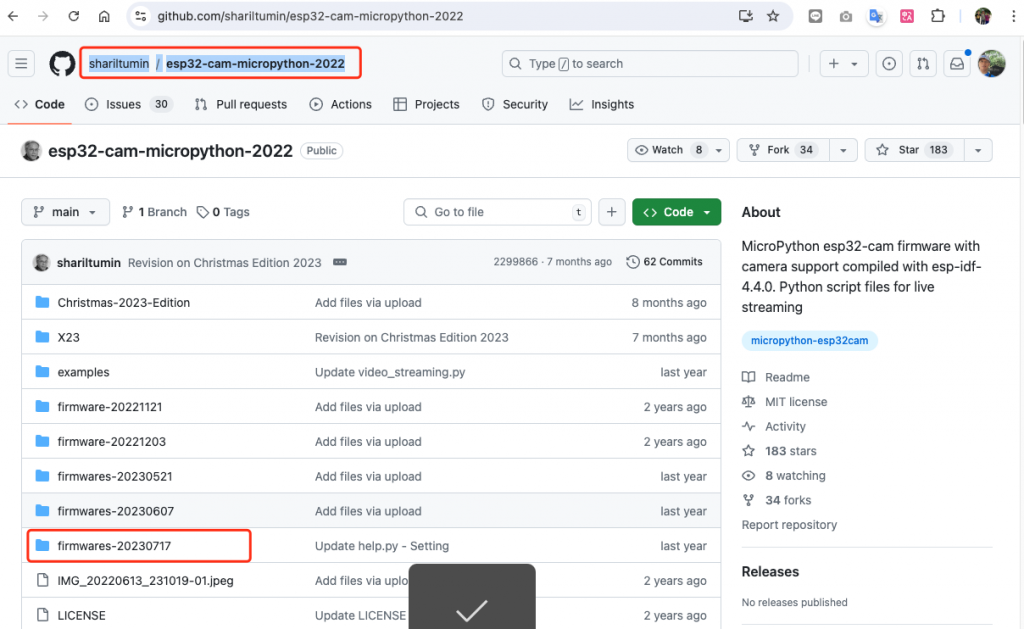Open the firmwares-20230717 folder

(114, 545)
